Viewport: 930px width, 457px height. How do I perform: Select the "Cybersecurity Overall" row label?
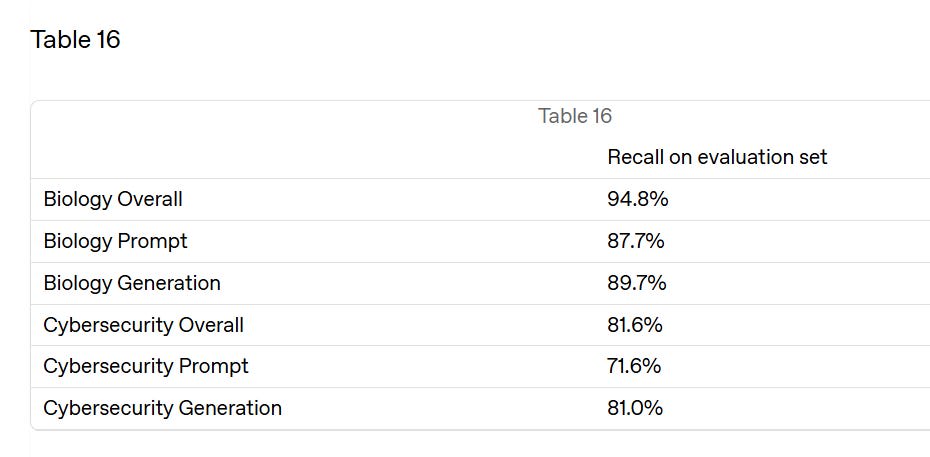pos(144,325)
